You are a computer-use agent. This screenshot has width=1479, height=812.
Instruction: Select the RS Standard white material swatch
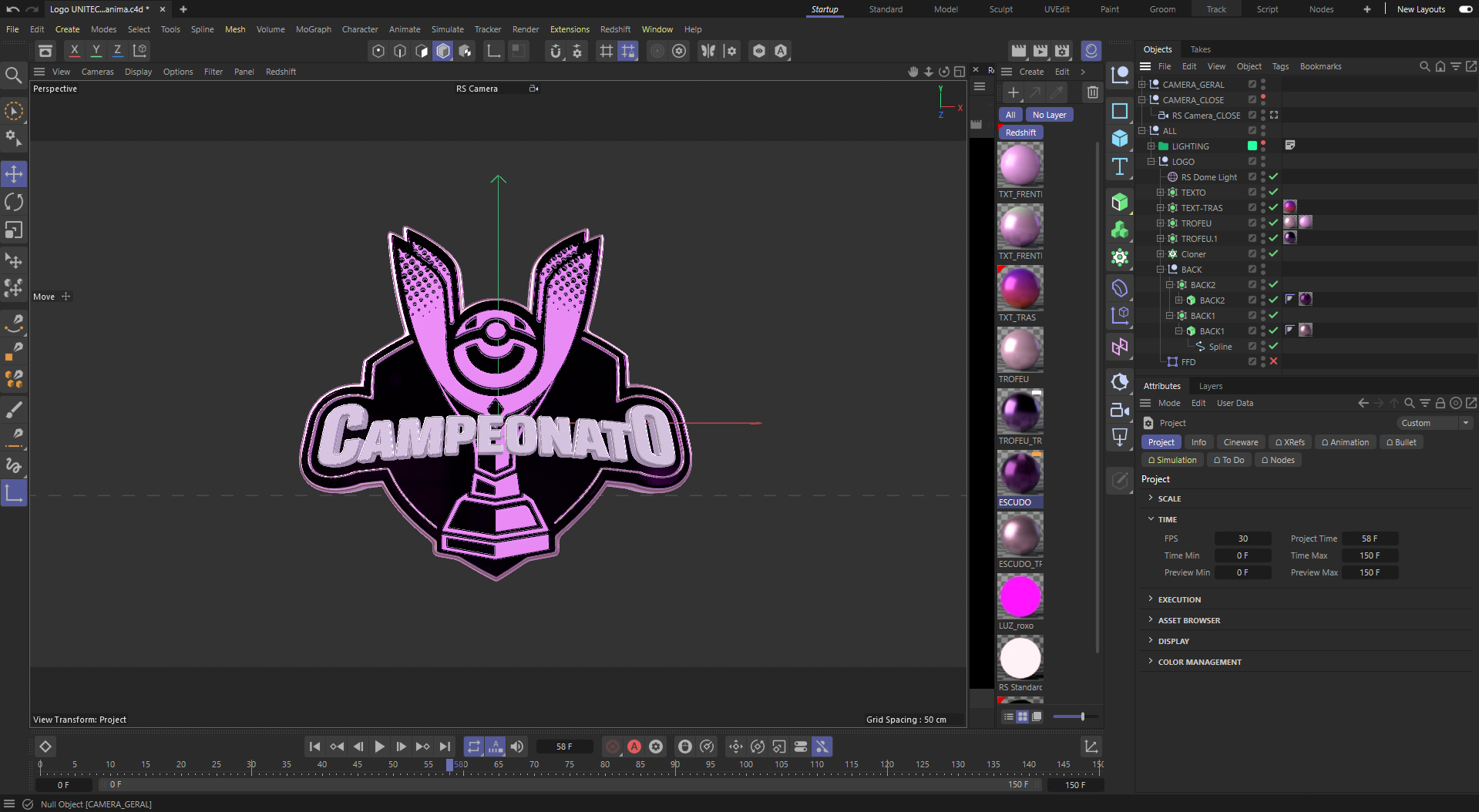click(1020, 658)
